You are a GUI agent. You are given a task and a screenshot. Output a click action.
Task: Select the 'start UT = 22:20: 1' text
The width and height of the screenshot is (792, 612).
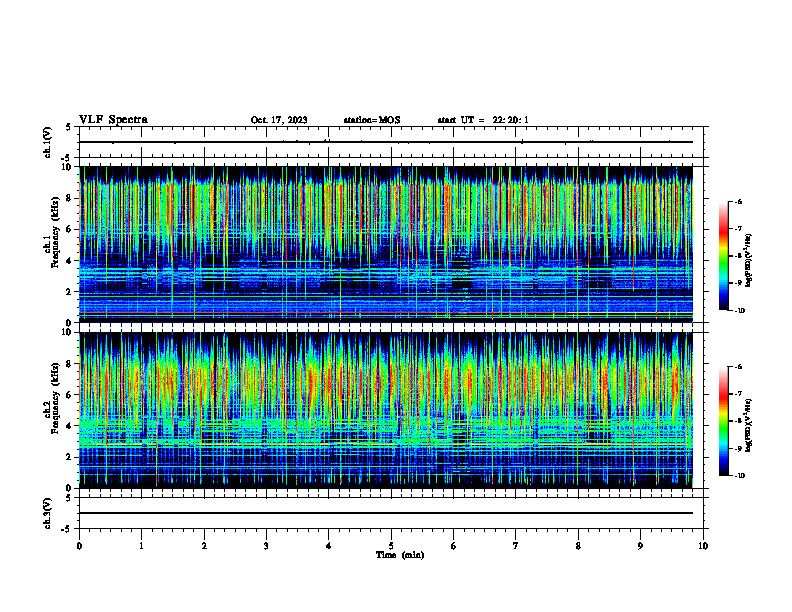(x=483, y=120)
